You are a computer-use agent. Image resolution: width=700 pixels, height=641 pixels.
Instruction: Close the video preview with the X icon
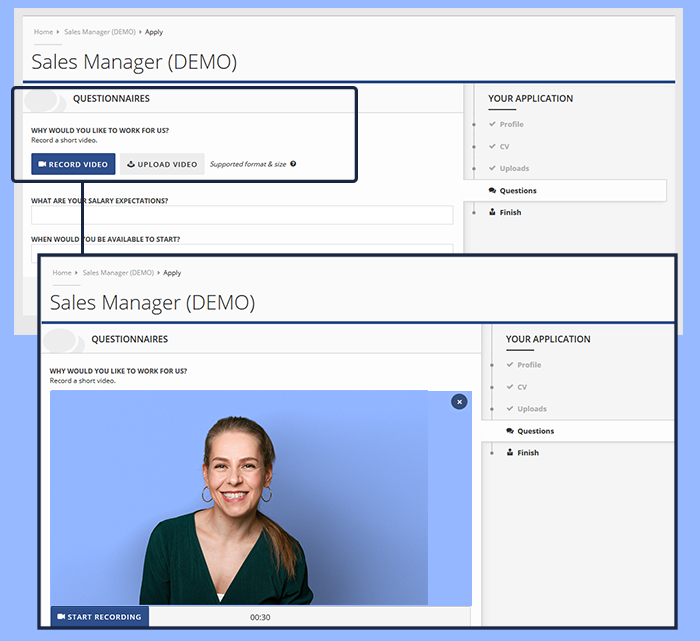[459, 401]
